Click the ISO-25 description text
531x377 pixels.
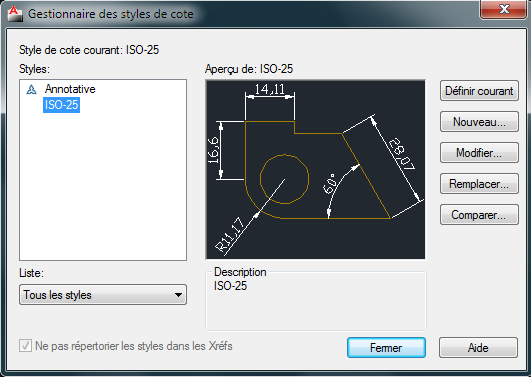pos(230,286)
